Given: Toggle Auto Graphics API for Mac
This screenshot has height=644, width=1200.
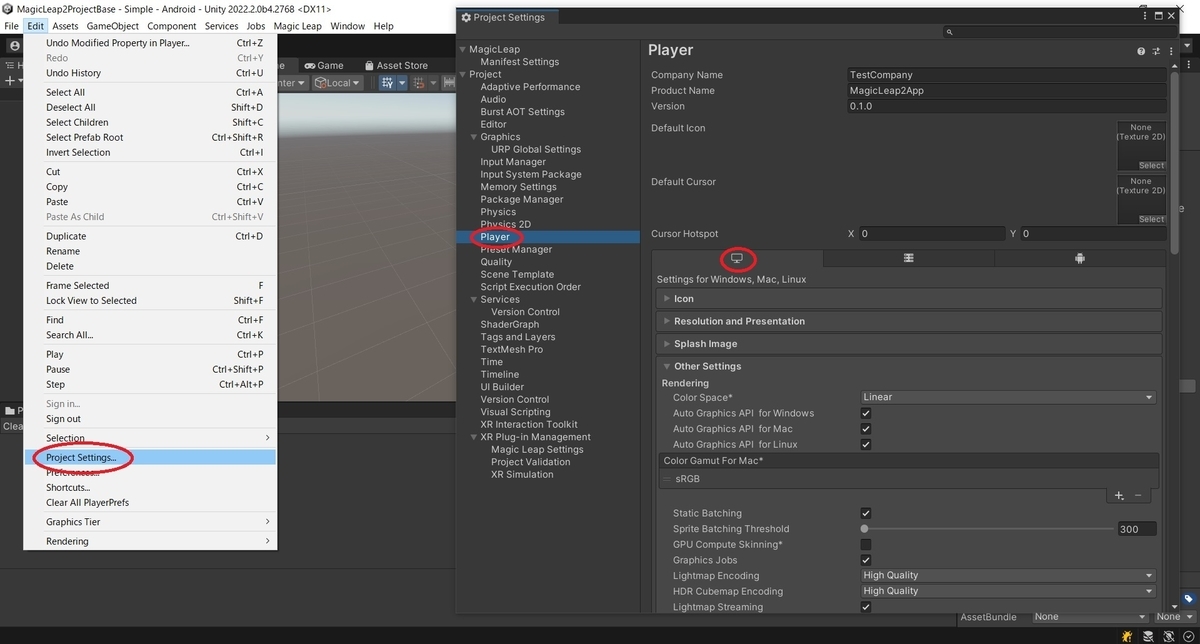Looking at the screenshot, I should (866, 429).
